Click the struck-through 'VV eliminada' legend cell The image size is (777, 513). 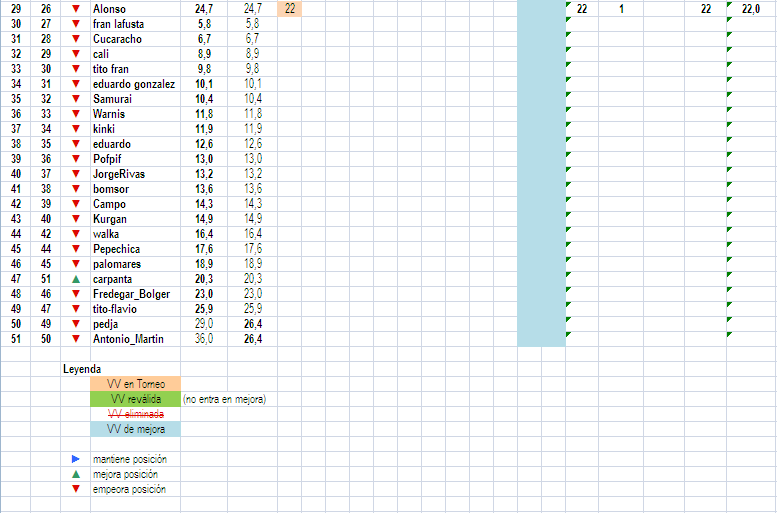[x=135, y=414]
